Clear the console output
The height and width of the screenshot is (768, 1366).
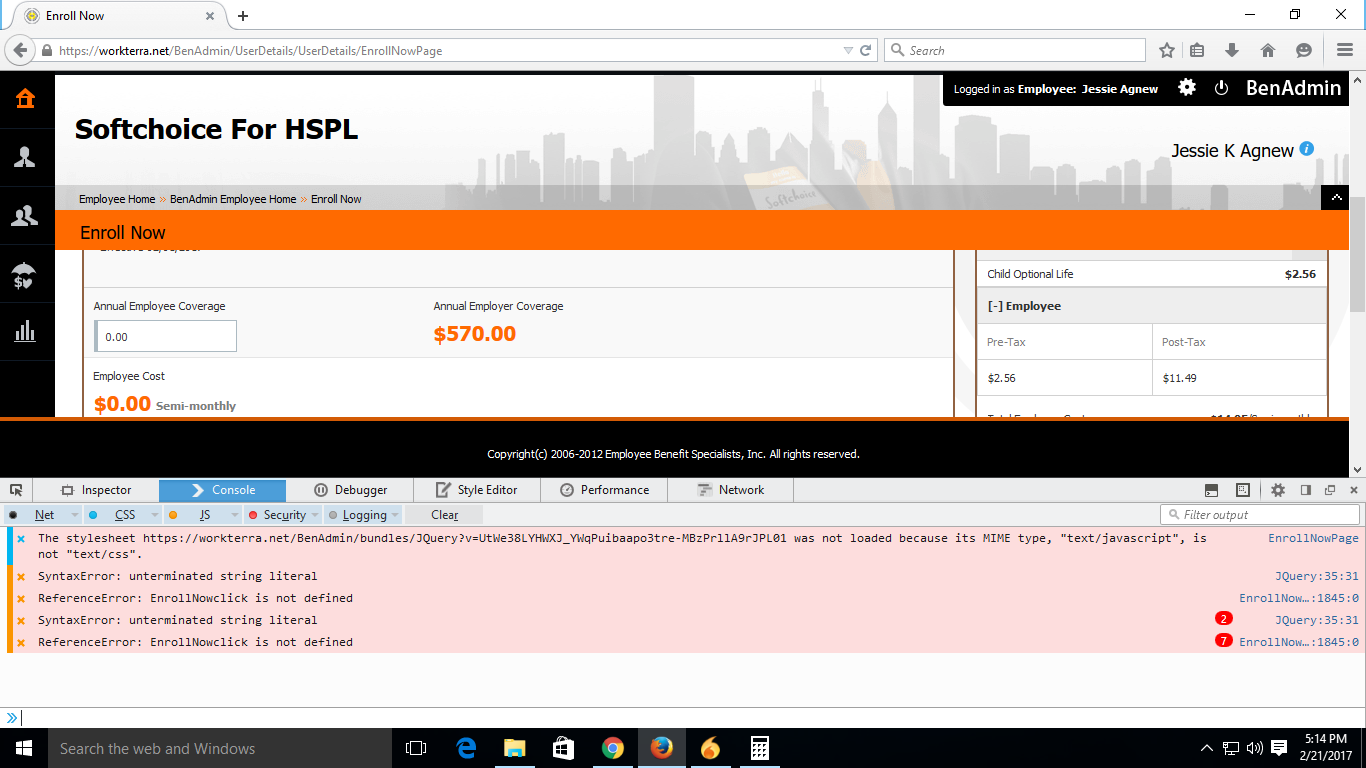(x=444, y=515)
